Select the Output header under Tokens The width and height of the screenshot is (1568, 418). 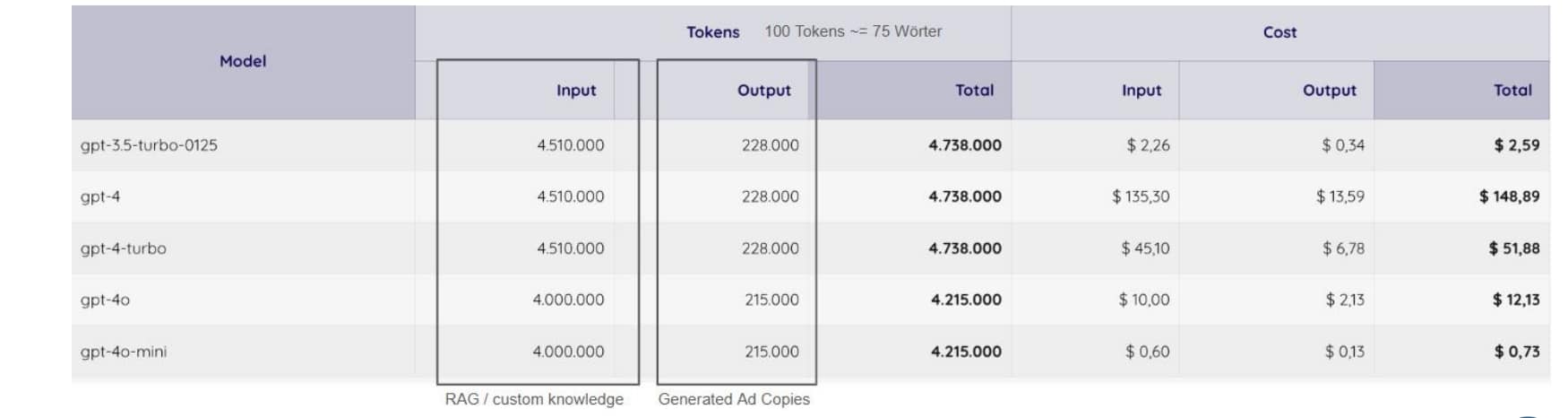[x=763, y=91]
